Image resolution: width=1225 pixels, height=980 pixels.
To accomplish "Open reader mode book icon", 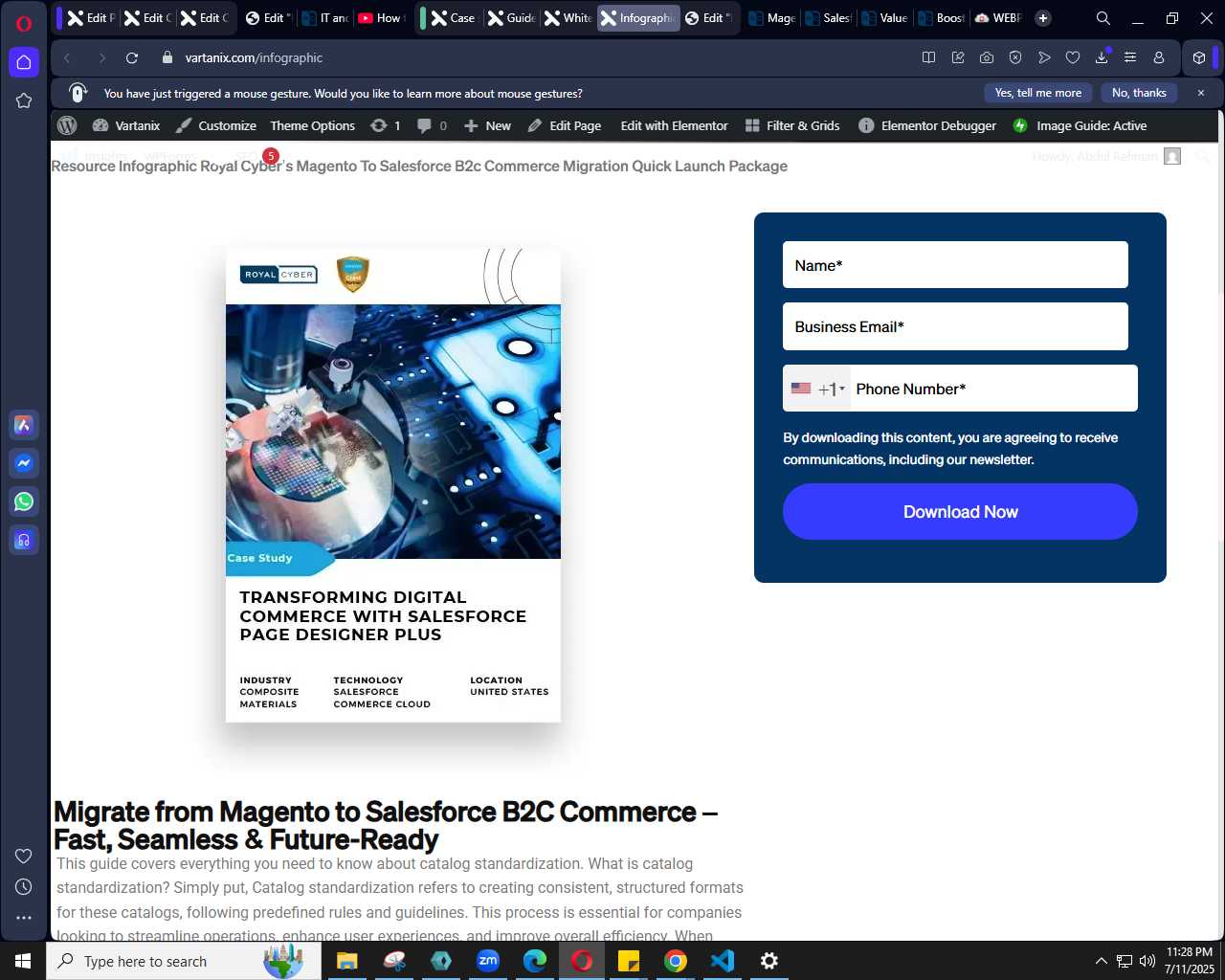I will pyautogui.click(x=928, y=57).
